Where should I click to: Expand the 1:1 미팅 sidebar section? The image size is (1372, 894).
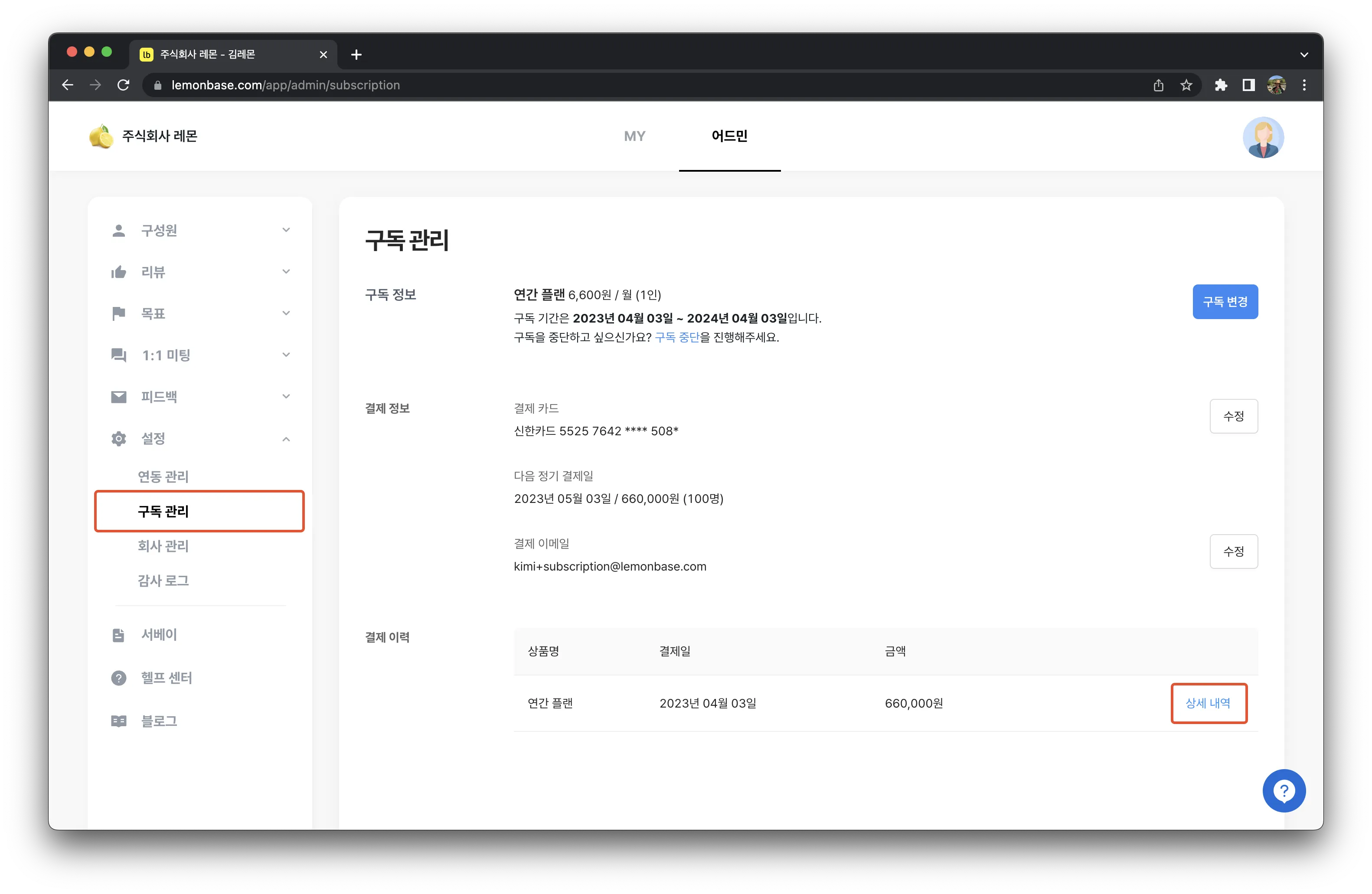pyautogui.click(x=199, y=355)
